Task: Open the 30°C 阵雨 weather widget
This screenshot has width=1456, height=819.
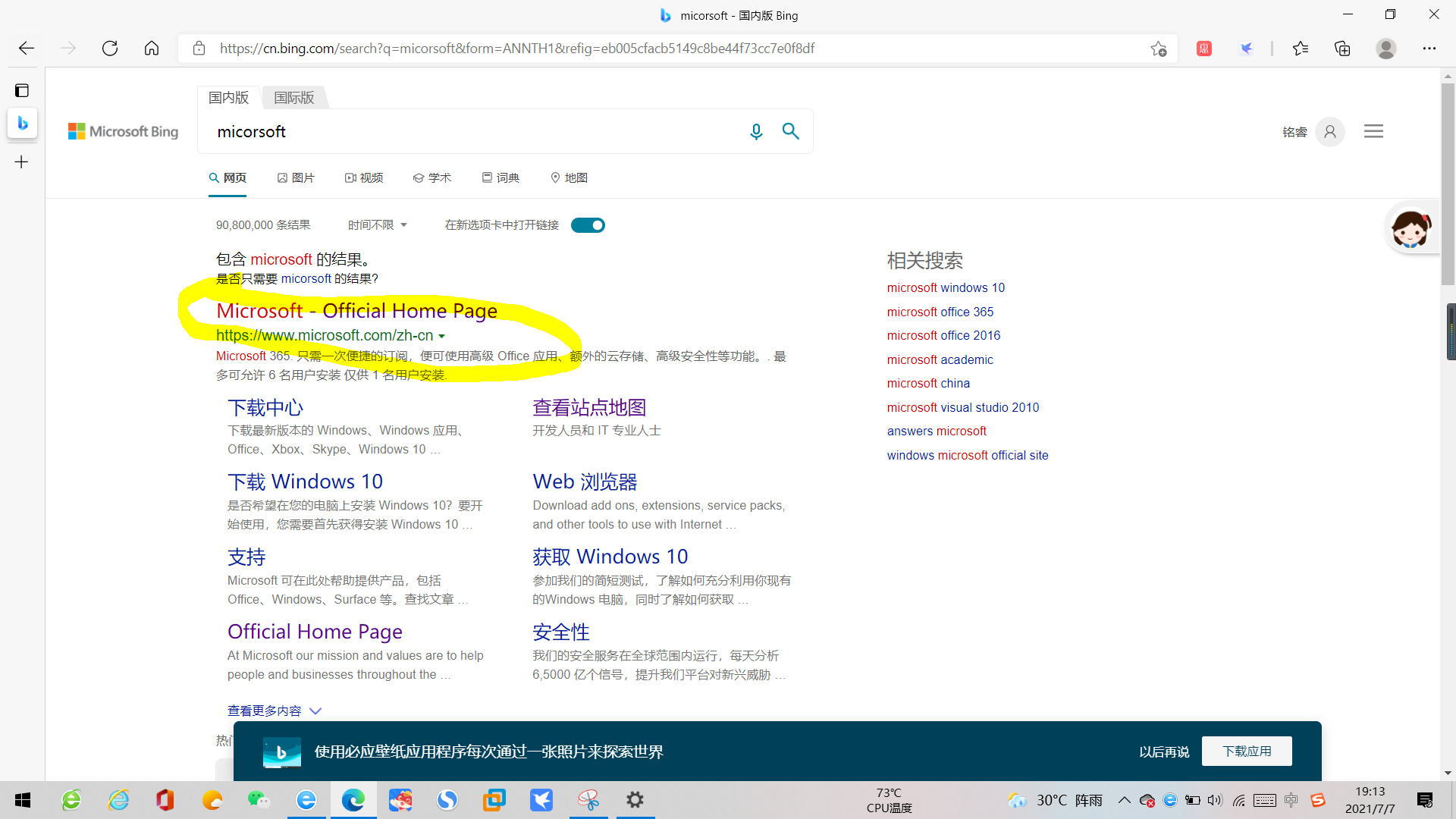Action: click(1056, 800)
